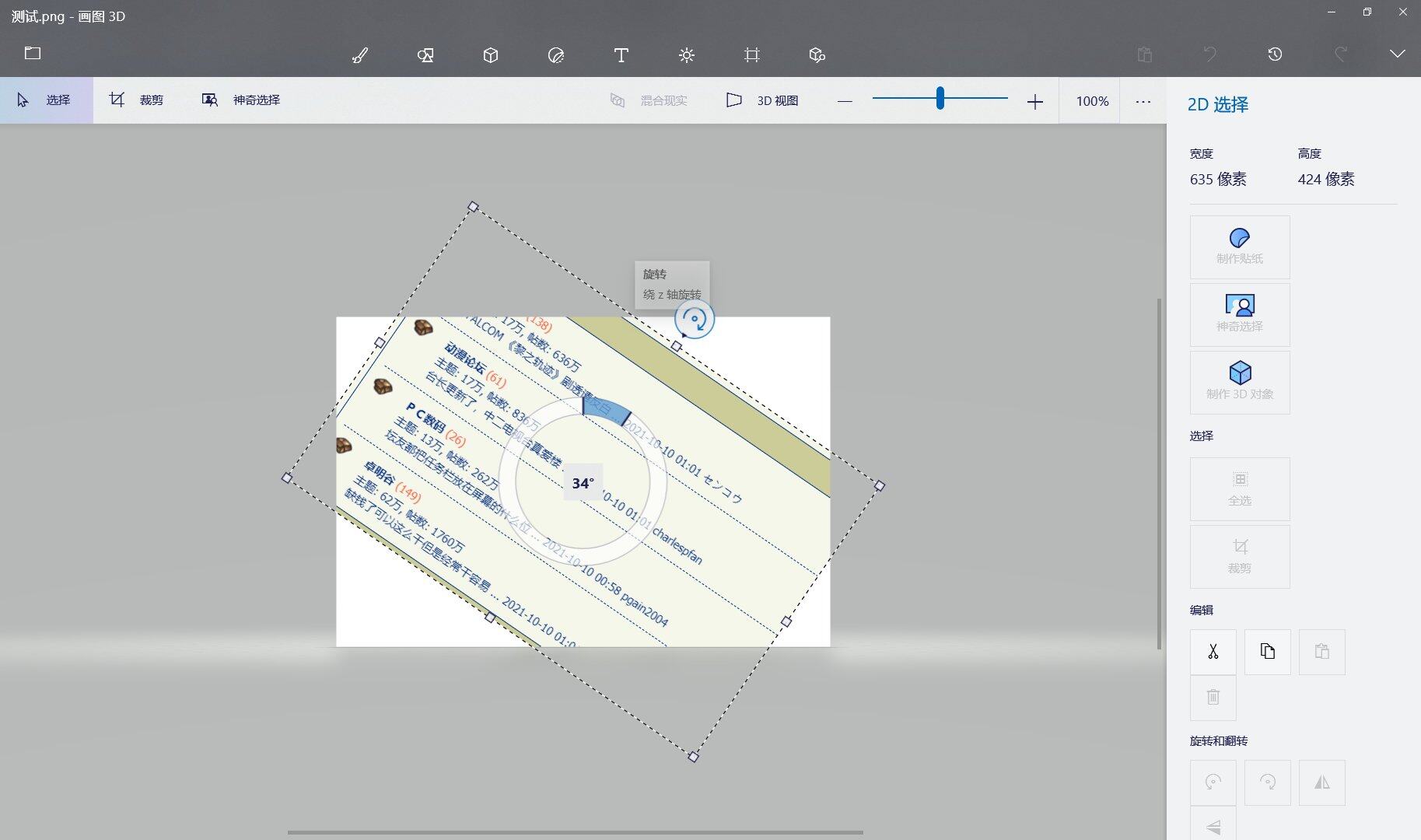Click the 635 像素 width value
This screenshot has height=840, width=1421.
coord(1218,180)
